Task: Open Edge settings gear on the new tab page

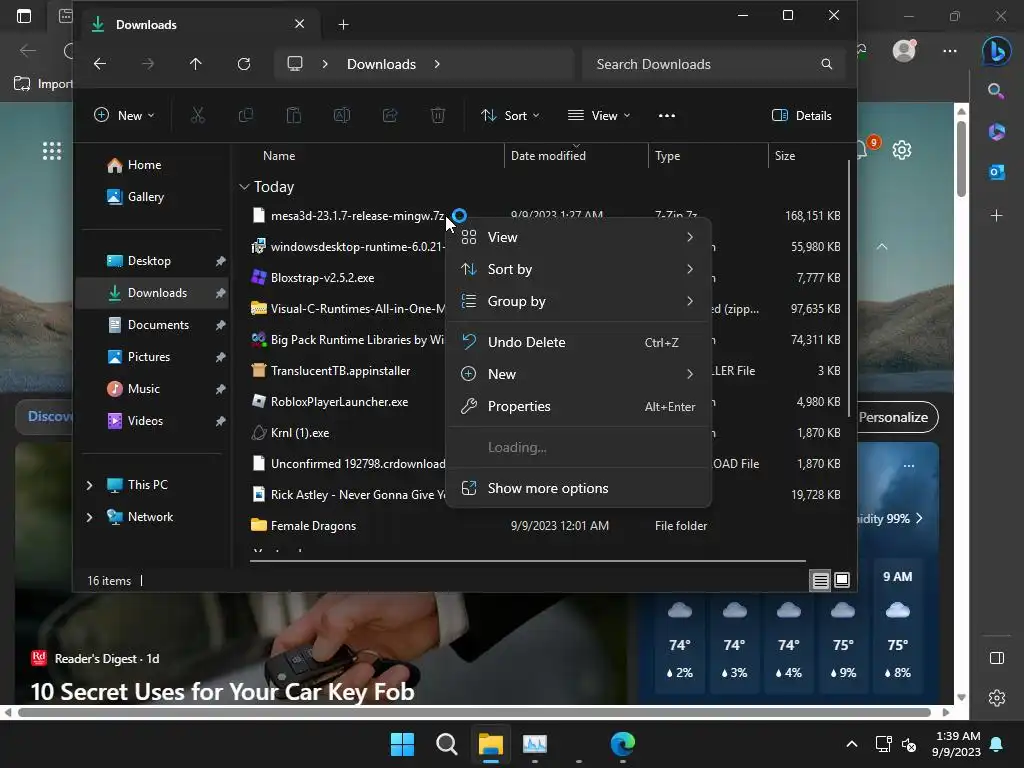Action: point(902,150)
